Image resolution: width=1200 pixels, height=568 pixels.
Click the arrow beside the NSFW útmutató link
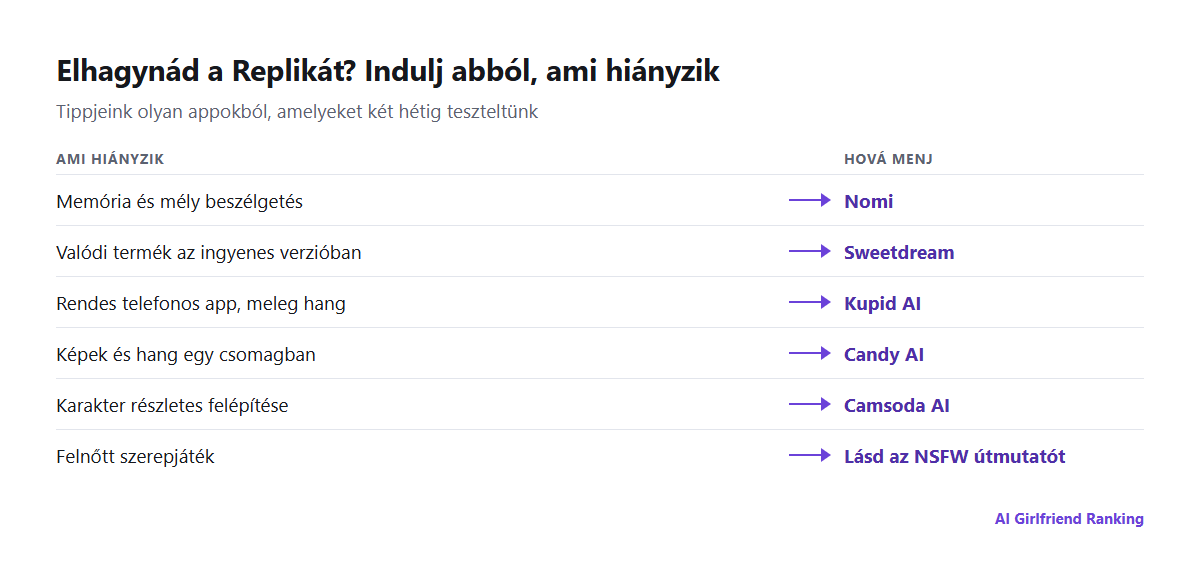click(x=810, y=455)
